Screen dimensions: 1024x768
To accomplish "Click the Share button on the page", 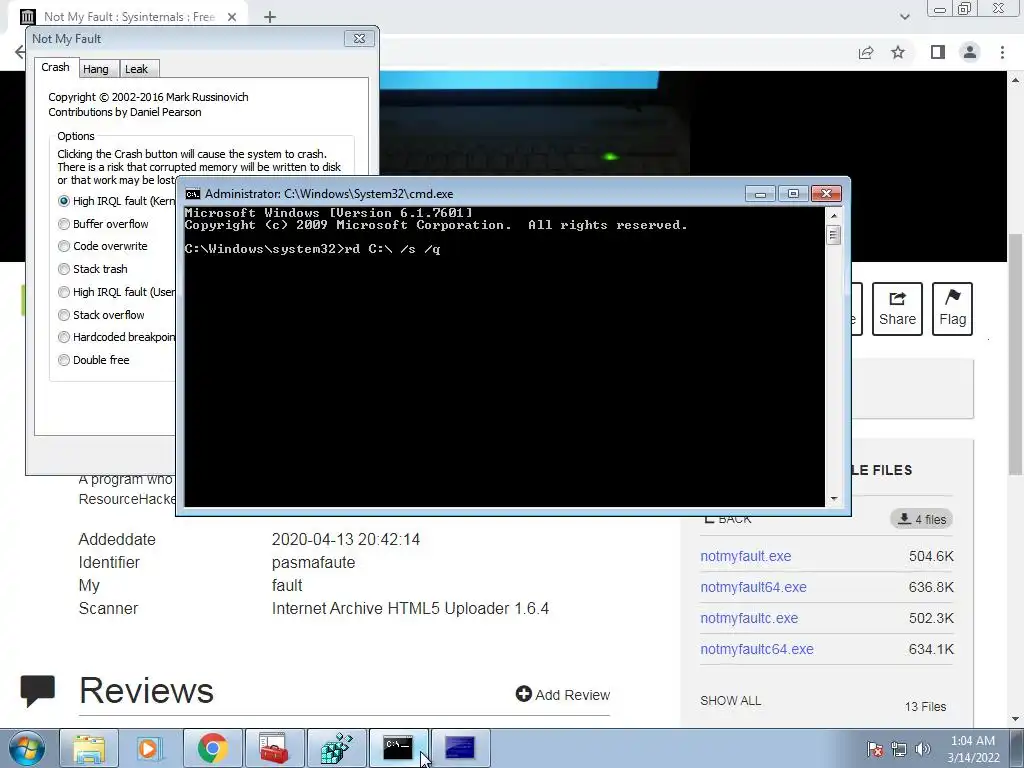I will [897, 309].
